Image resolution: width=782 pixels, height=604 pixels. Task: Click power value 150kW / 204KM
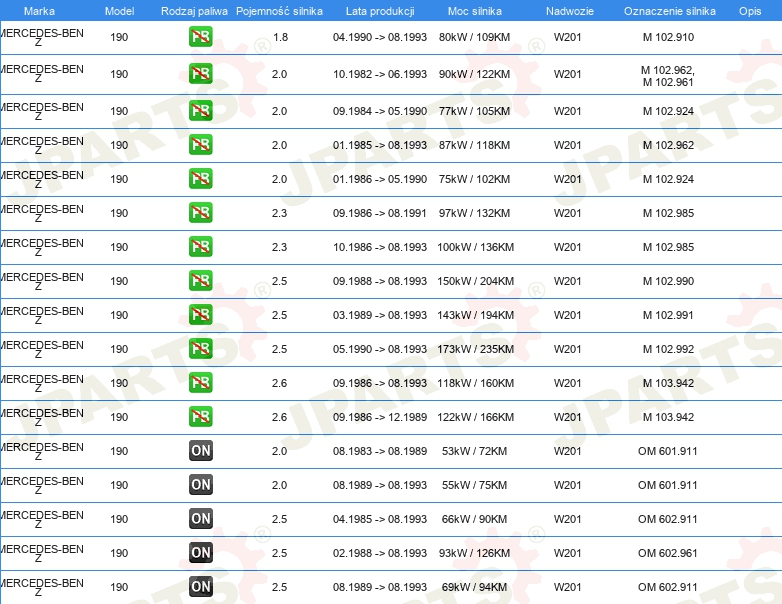(x=475, y=281)
